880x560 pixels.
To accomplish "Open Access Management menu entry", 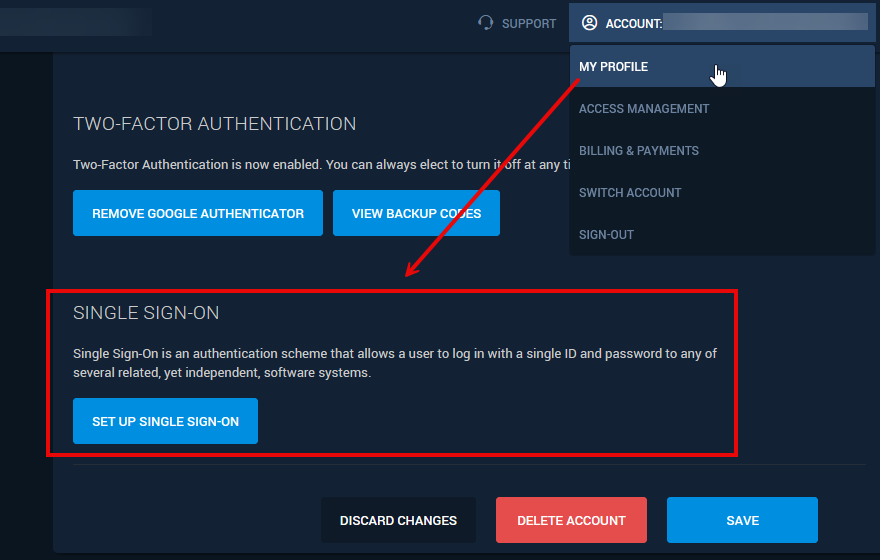I will pyautogui.click(x=644, y=109).
